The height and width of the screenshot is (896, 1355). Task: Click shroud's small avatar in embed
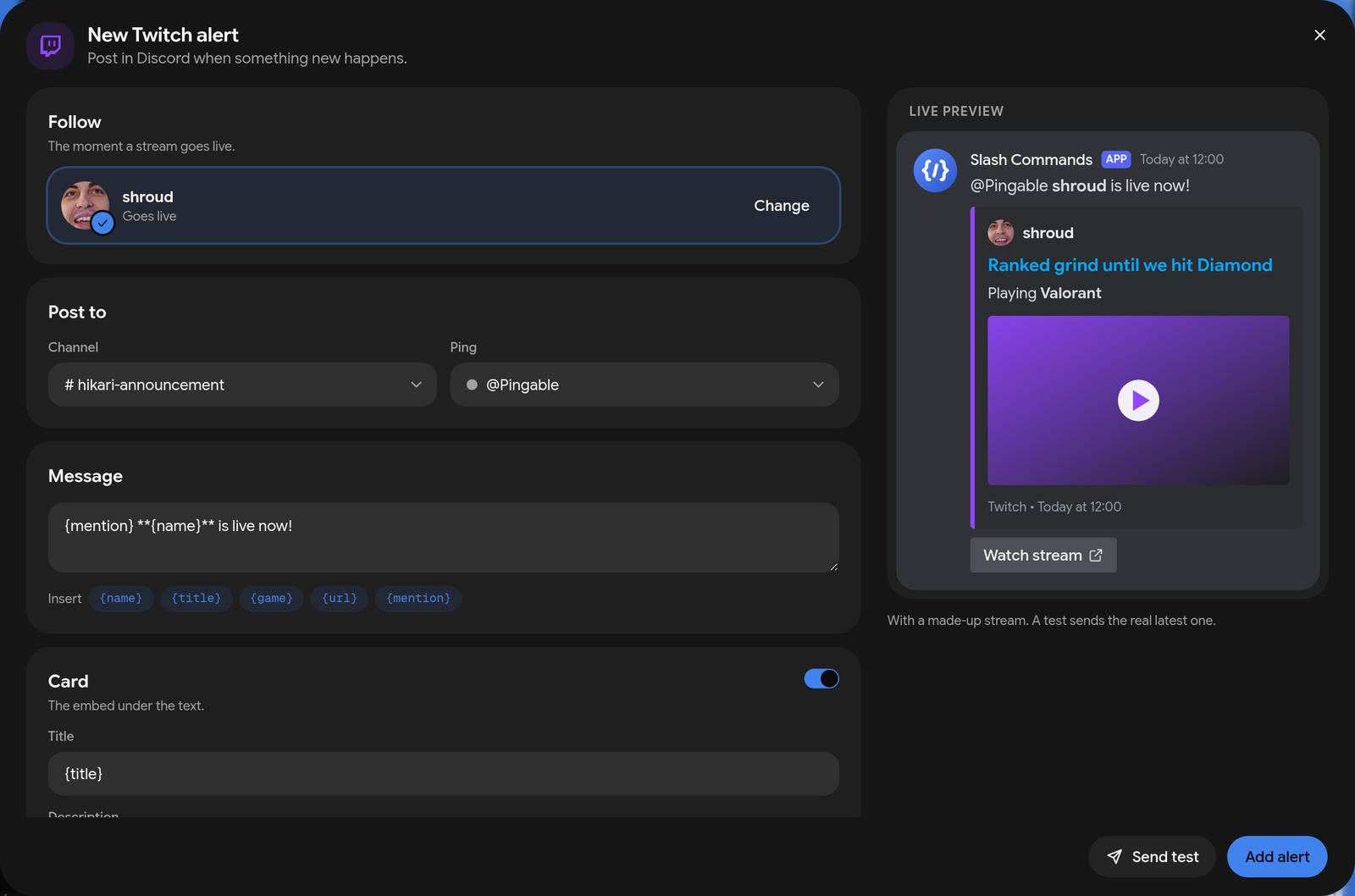(x=1001, y=233)
